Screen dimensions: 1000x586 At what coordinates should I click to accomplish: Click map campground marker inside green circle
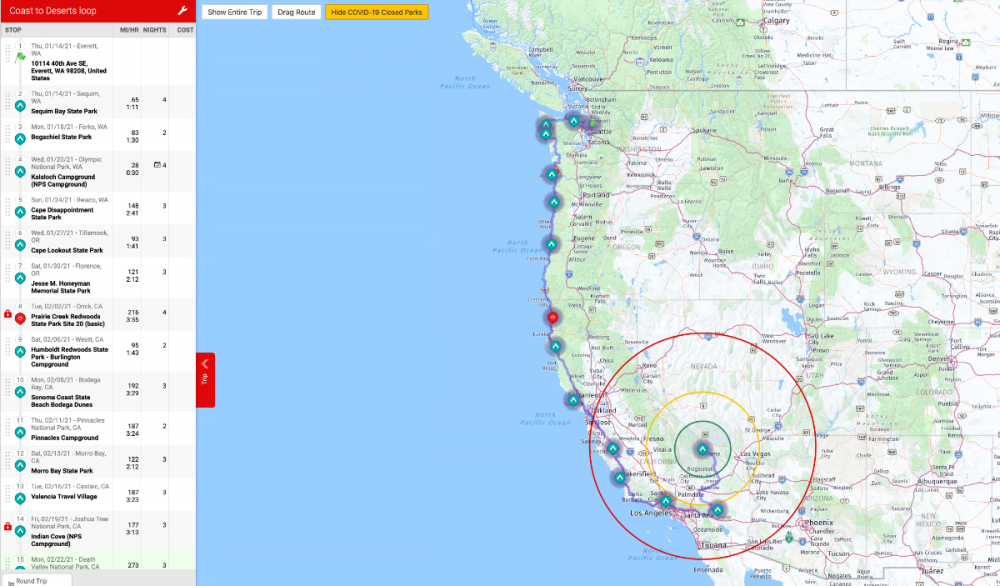pyautogui.click(x=704, y=451)
